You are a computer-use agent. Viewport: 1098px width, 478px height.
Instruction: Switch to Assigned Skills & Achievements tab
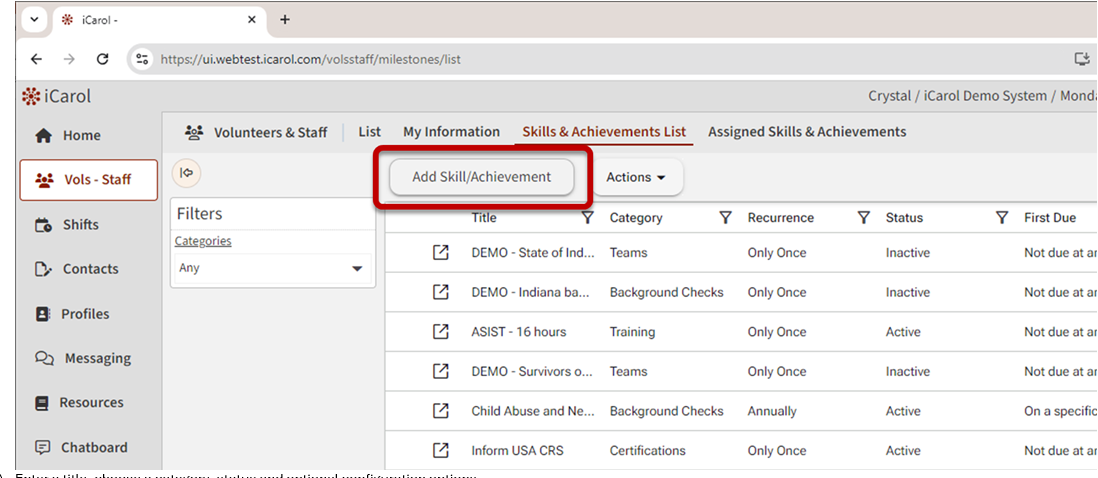coord(807,132)
